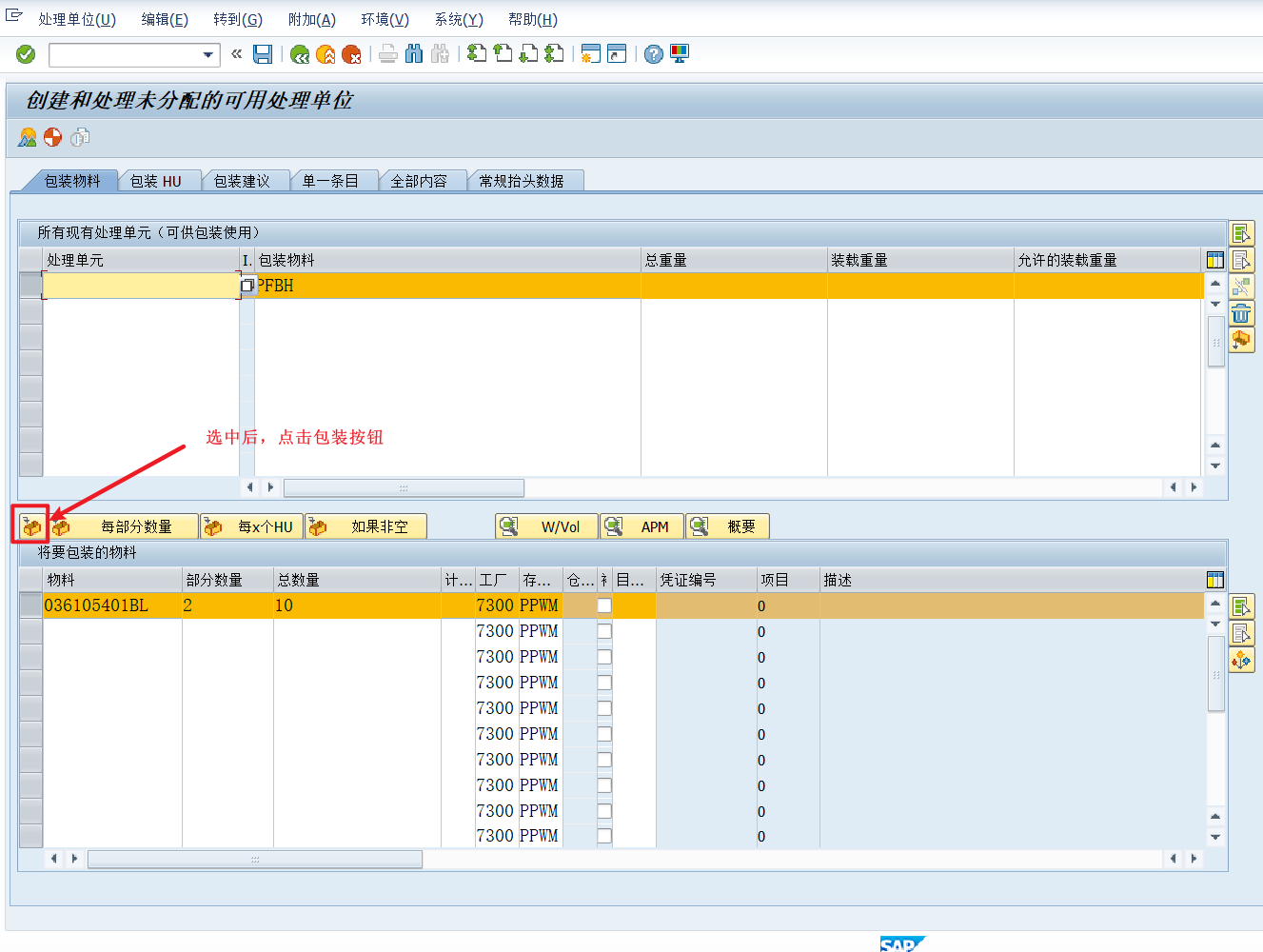Go to first page using toolbar icon
Image resolution: width=1263 pixels, height=952 pixels.
tap(477, 54)
